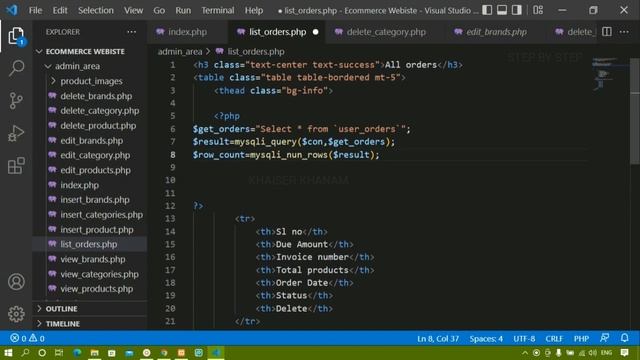This screenshot has height=360, width=640.
Task: Click feedback icon in status bar
Action: click(604, 338)
